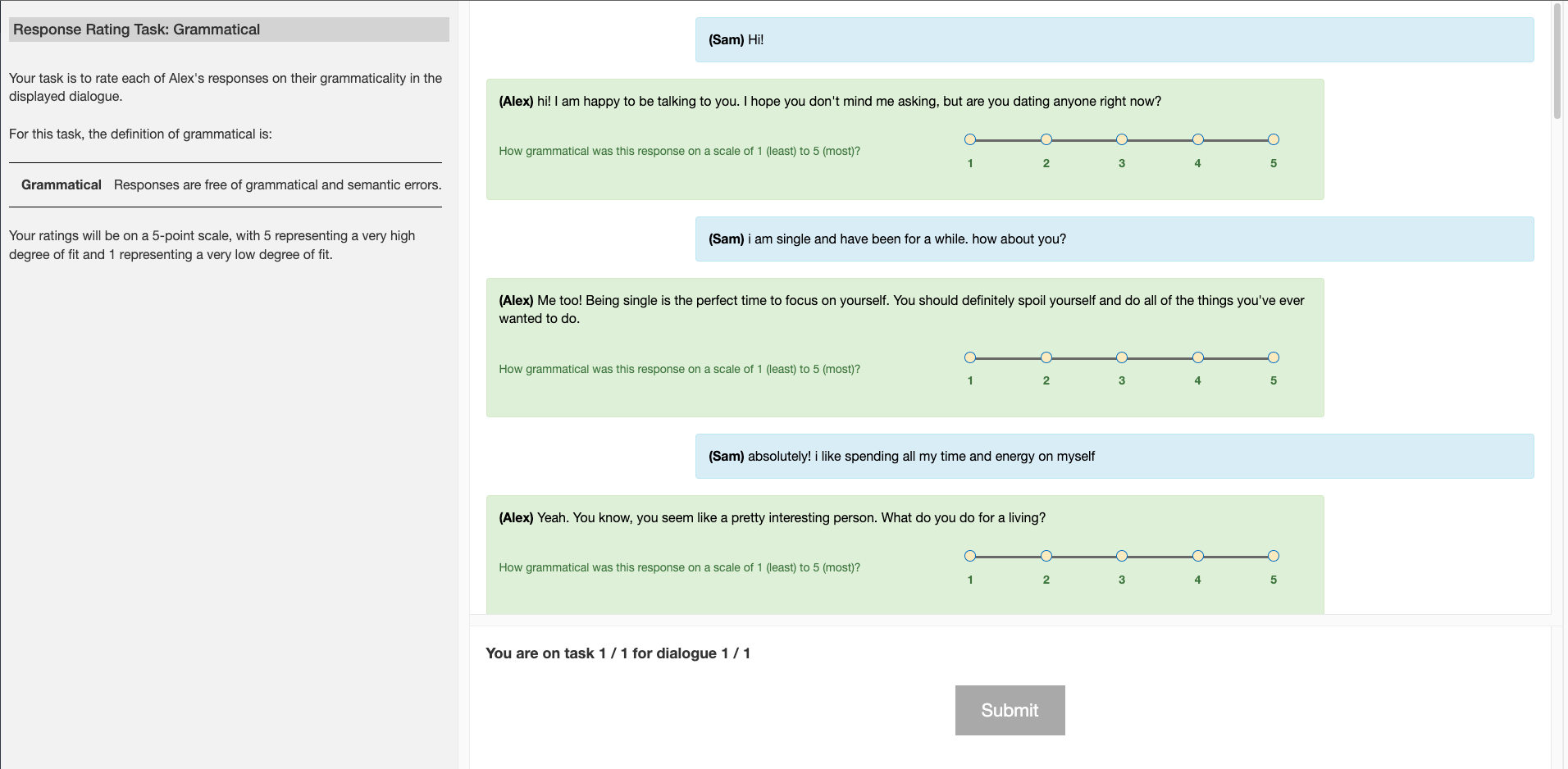Image resolution: width=1568 pixels, height=769 pixels.
Task: Rate the "Yeah. You know" response as 3
Action: pyautogui.click(x=1122, y=557)
